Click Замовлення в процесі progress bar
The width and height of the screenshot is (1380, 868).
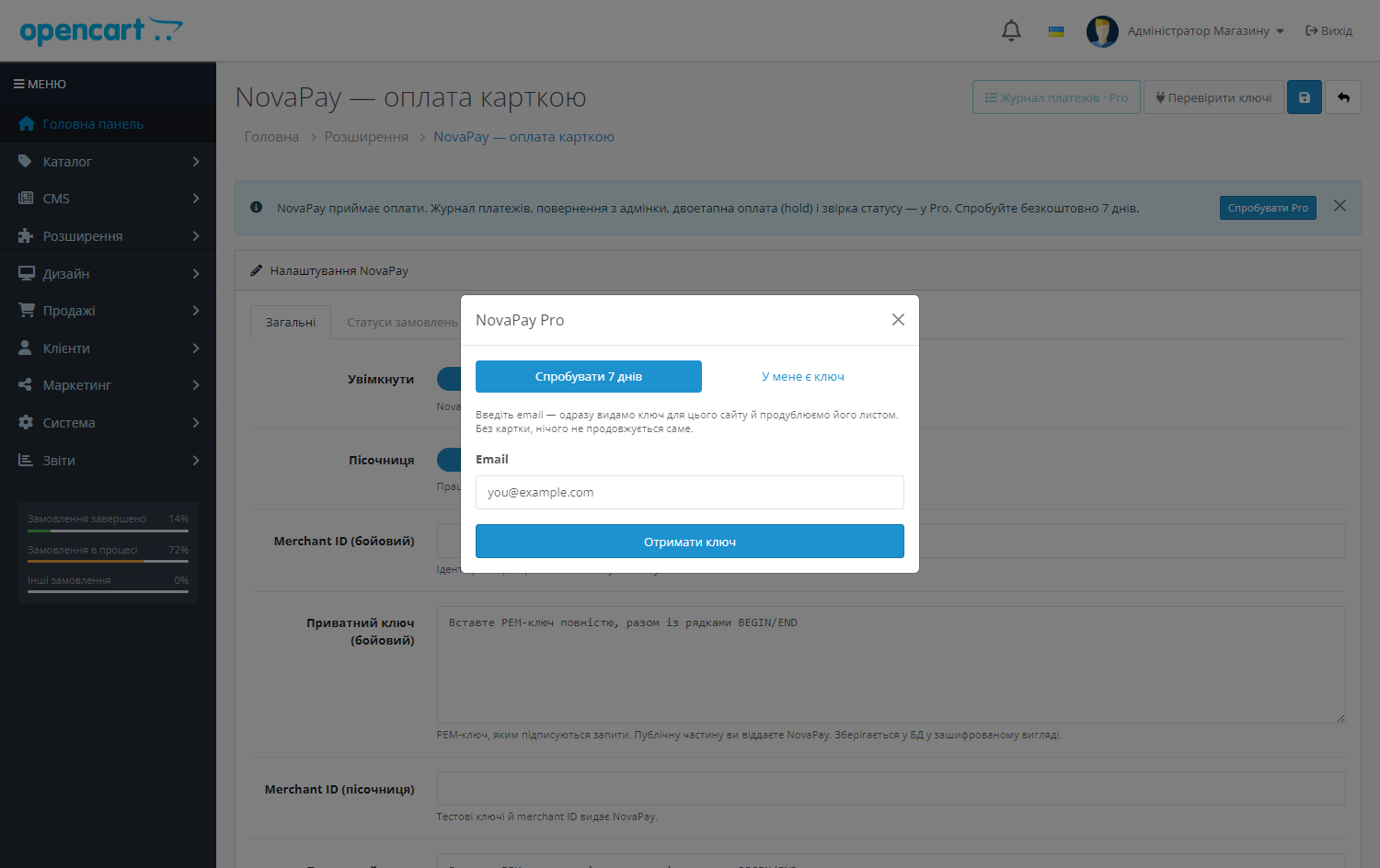[x=108, y=561]
